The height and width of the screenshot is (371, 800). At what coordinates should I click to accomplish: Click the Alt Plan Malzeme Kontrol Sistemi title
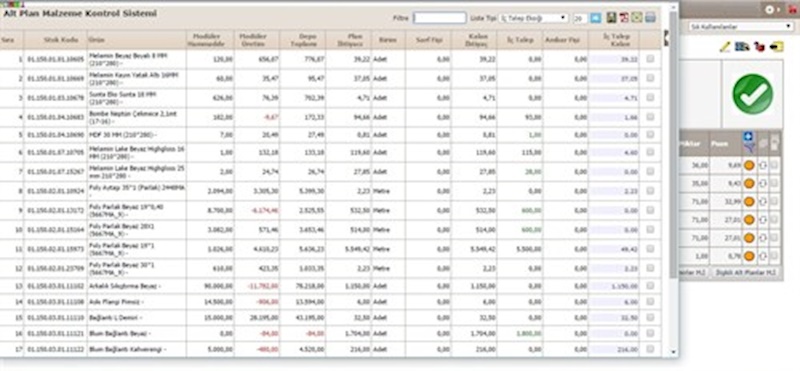point(80,14)
